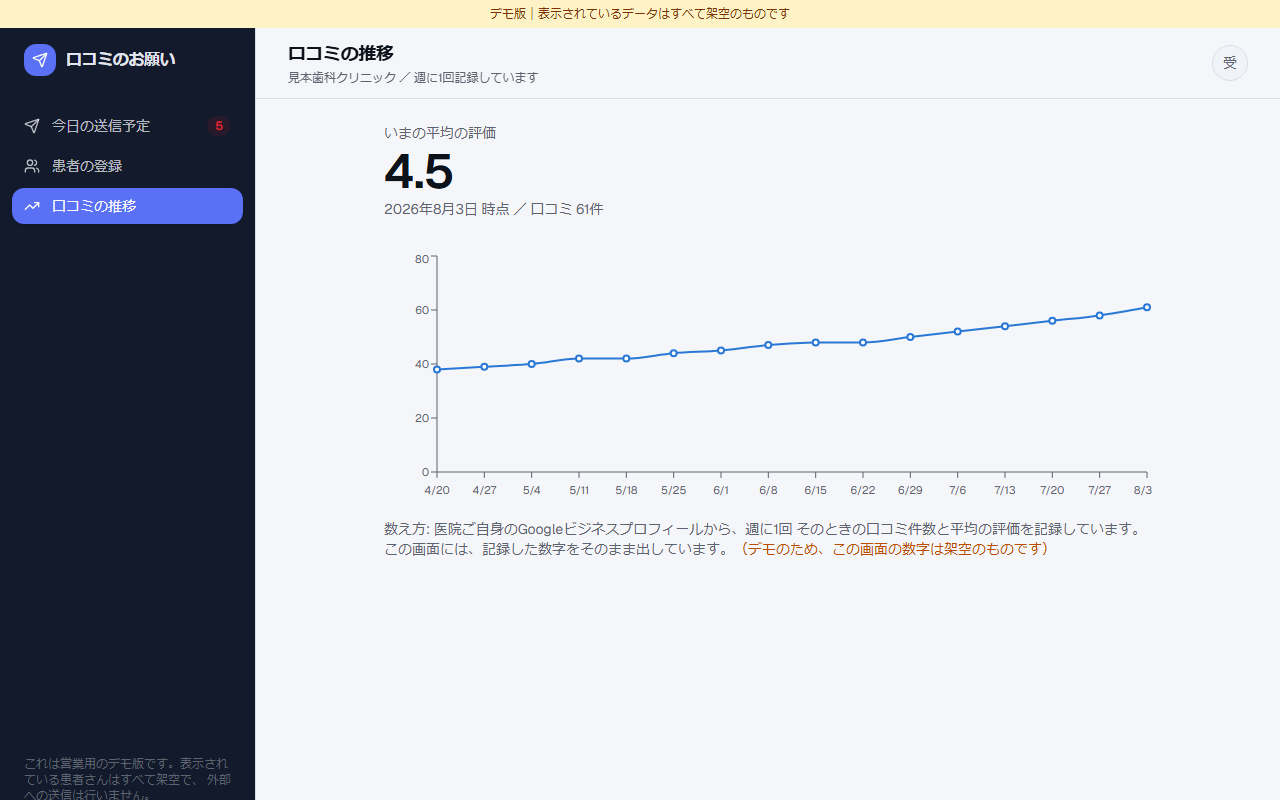The image size is (1280, 800).
Task: Click the chart data point for 6/22
Action: 863,342
